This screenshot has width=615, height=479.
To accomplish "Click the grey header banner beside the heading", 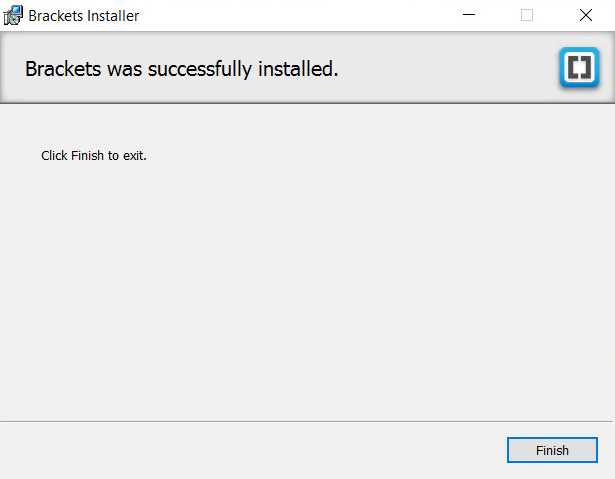I will click(447, 69).
